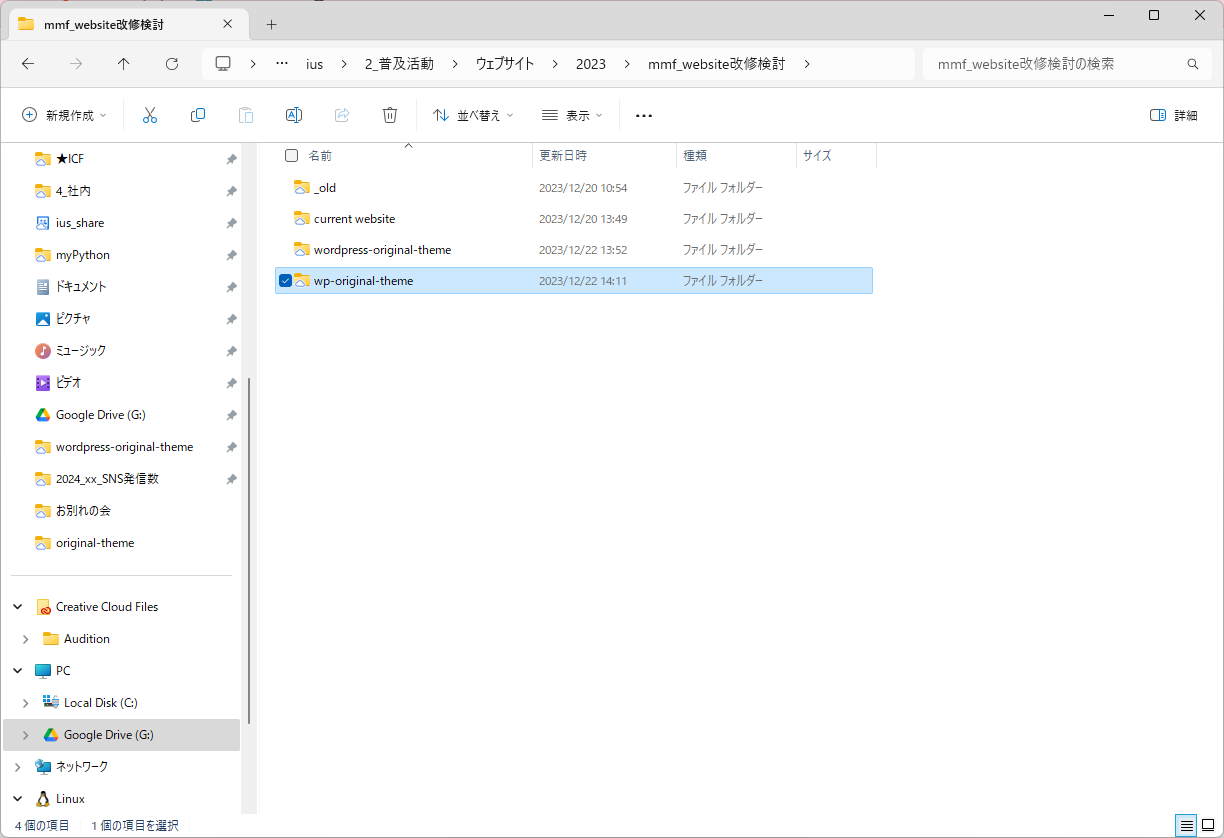This screenshot has height=838, width=1224.
Task: Collapse the Creative Cloud Files node
Action: tap(18, 607)
